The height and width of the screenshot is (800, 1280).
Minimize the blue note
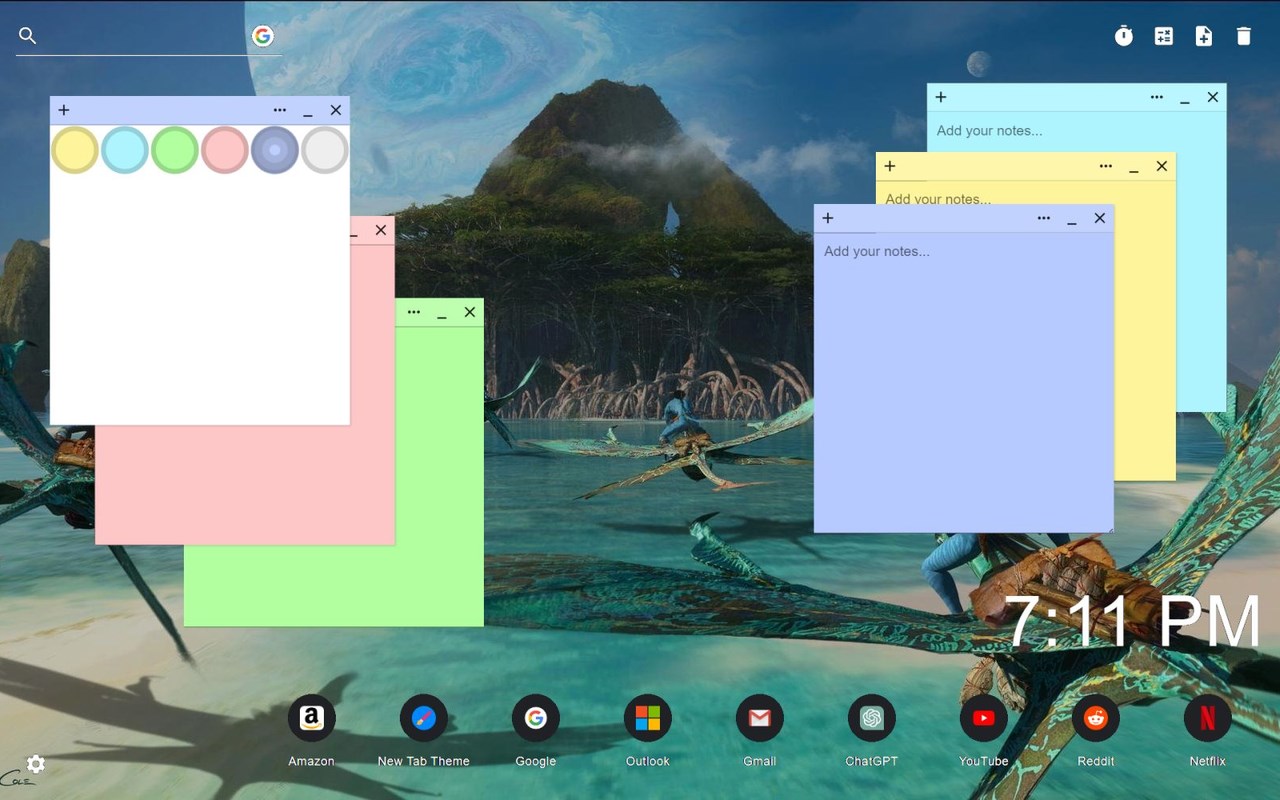[x=1072, y=219]
